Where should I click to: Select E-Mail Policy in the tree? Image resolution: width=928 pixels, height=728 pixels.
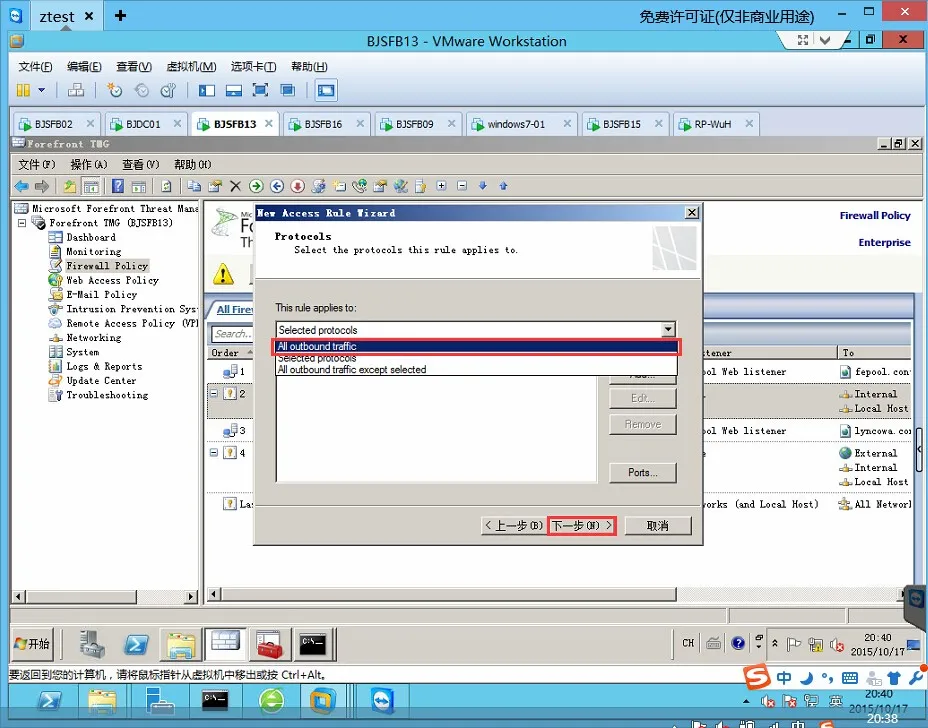102,295
